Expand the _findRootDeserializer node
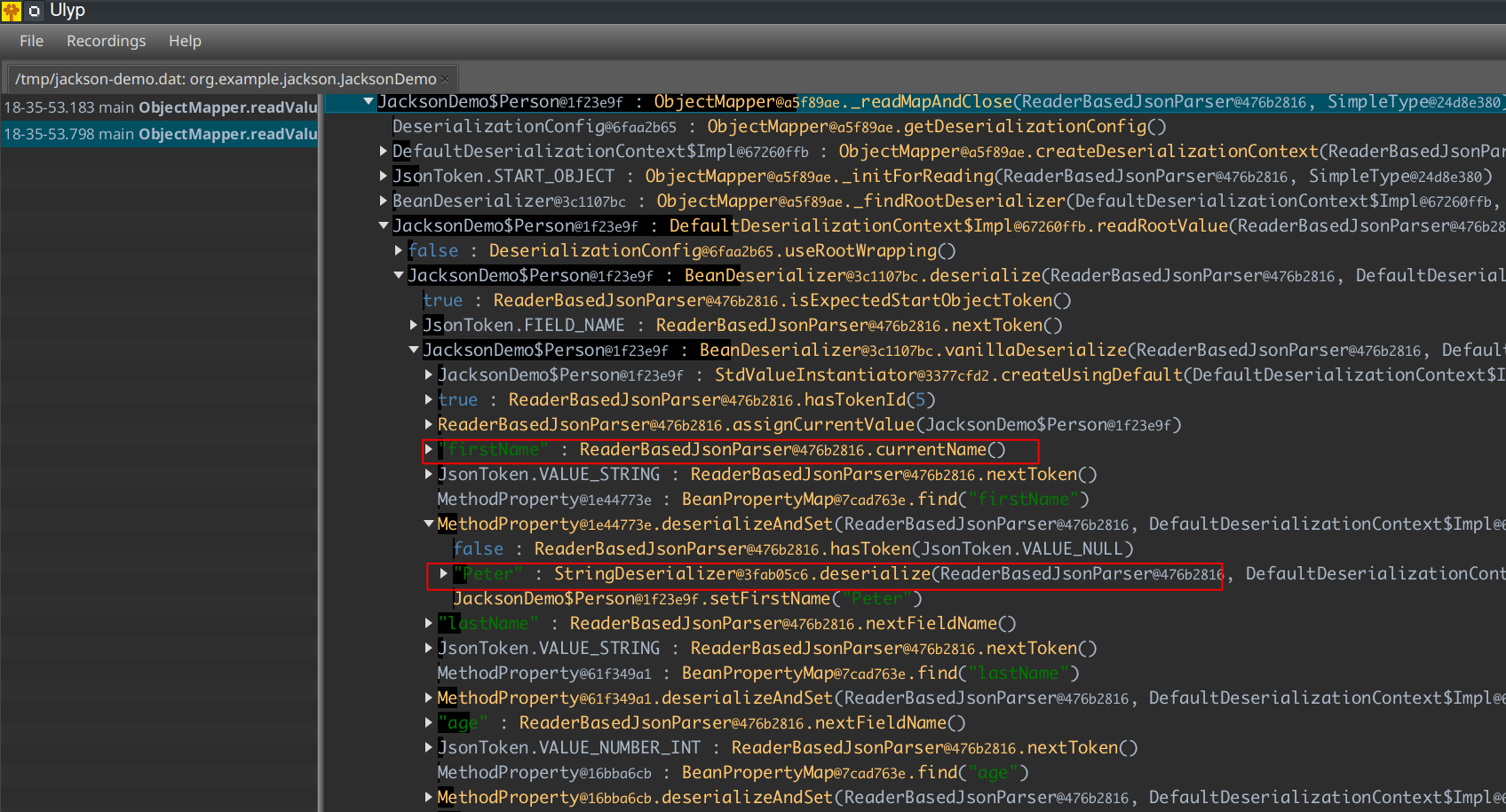The height and width of the screenshot is (812, 1506). [384, 201]
